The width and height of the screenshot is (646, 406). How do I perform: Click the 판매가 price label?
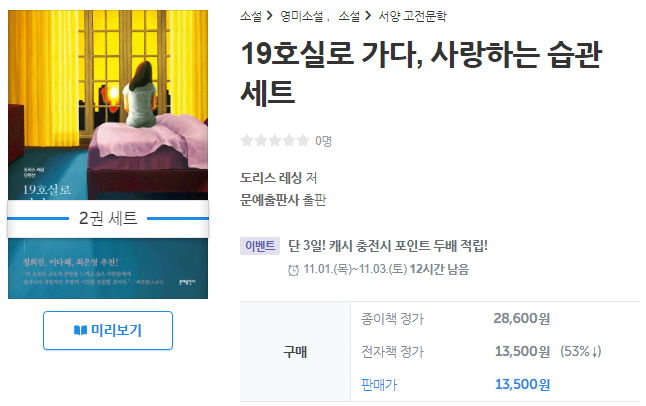tap(379, 385)
